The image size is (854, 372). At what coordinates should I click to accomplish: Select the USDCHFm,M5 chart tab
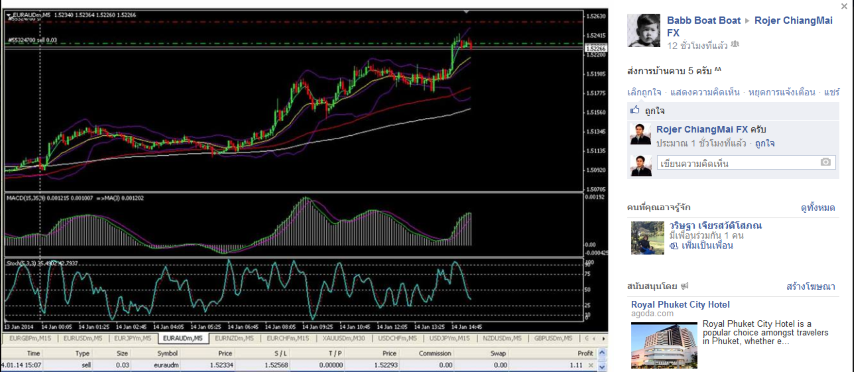click(398, 338)
